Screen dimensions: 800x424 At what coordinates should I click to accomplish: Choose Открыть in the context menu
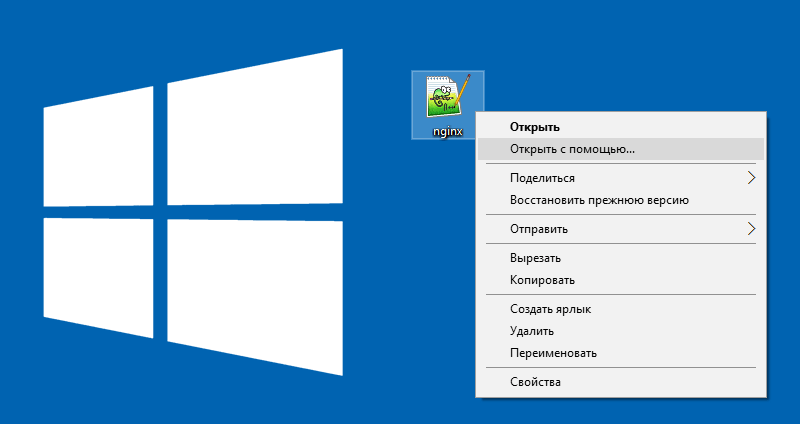click(x=621, y=127)
